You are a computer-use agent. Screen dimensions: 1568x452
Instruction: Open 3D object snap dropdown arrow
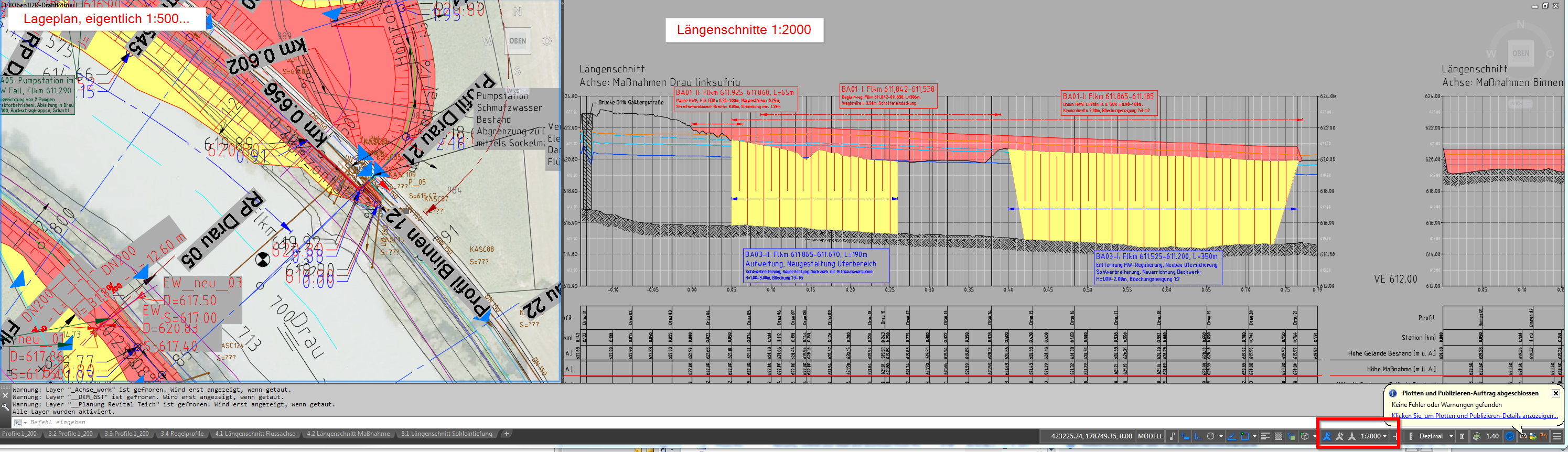click(1314, 436)
